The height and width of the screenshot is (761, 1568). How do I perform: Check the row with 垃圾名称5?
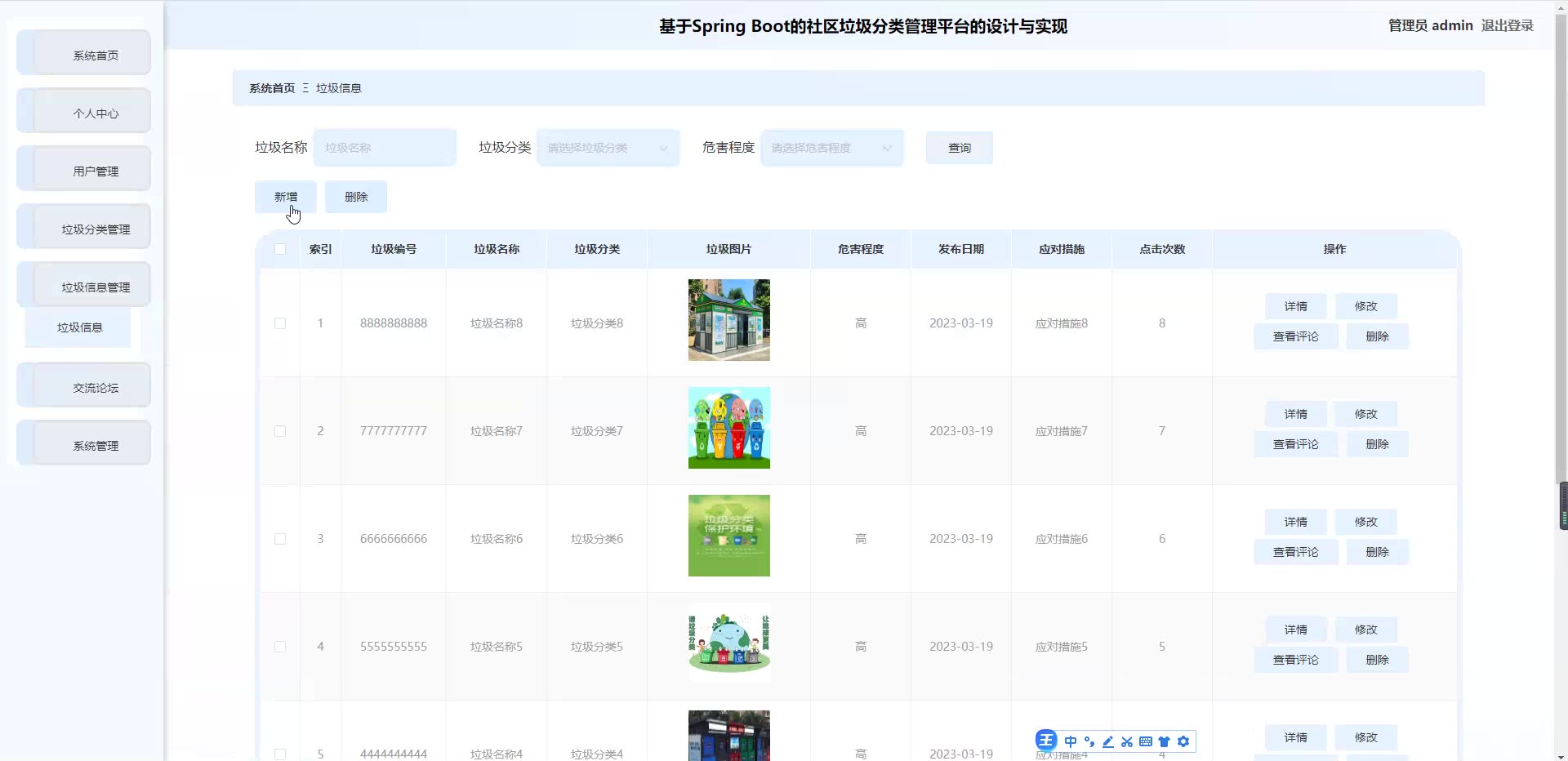point(280,647)
